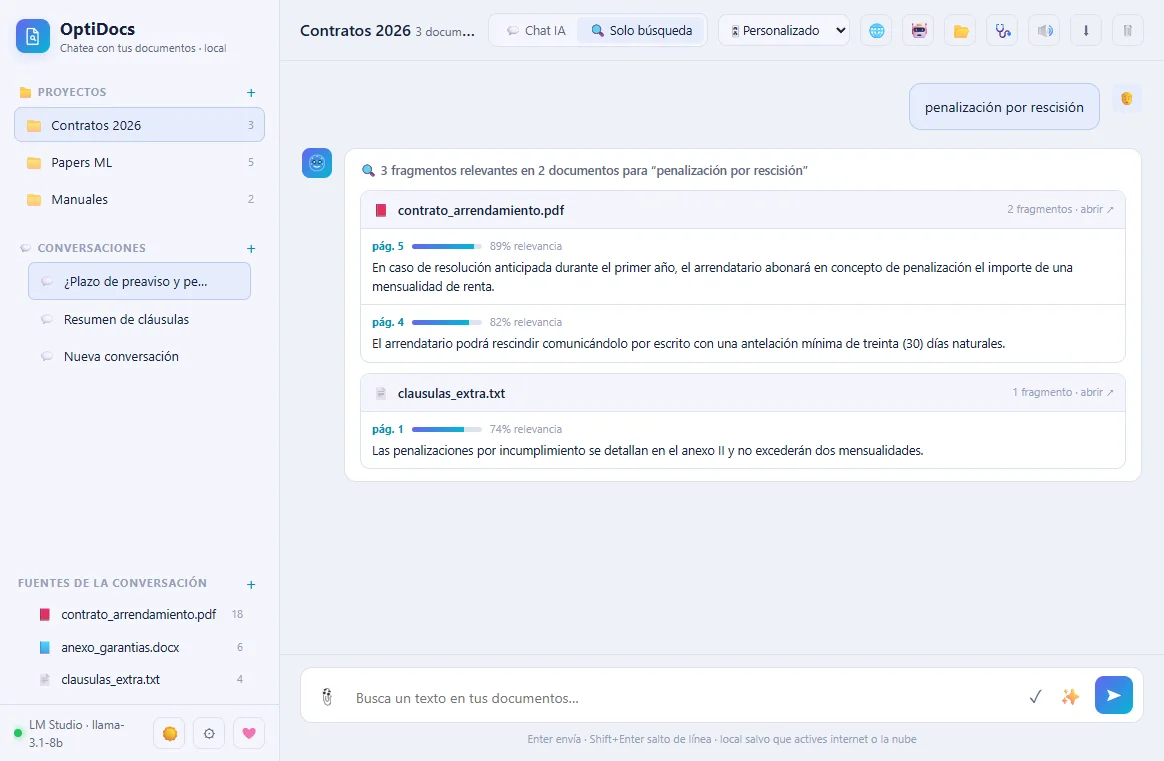Open diagnostics stethoscope icon
Image resolution: width=1164 pixels, height=761 pixels.
tap(1003, 30)
